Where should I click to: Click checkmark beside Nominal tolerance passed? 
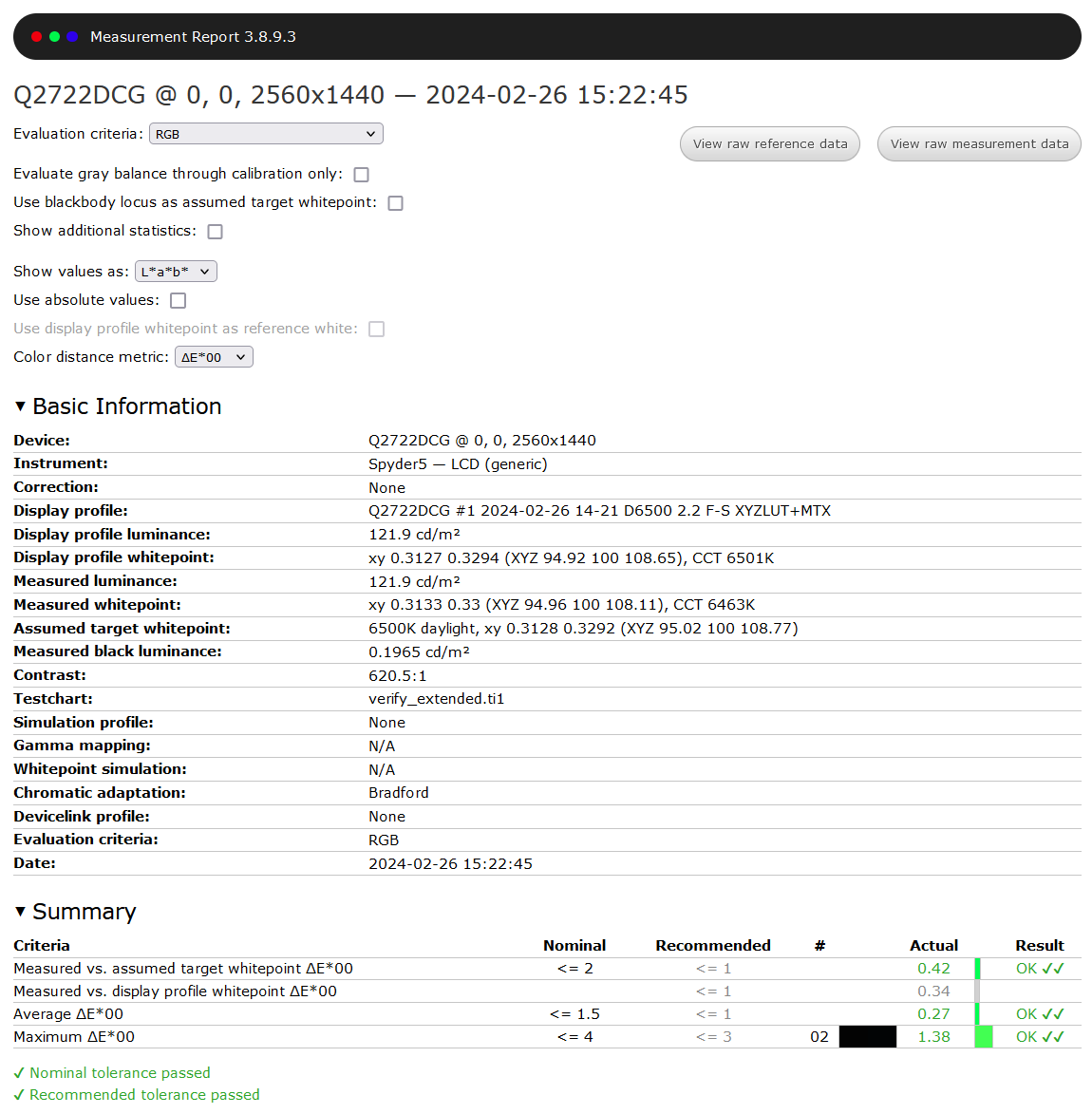pyautogui.click(x=19, y=1073)
